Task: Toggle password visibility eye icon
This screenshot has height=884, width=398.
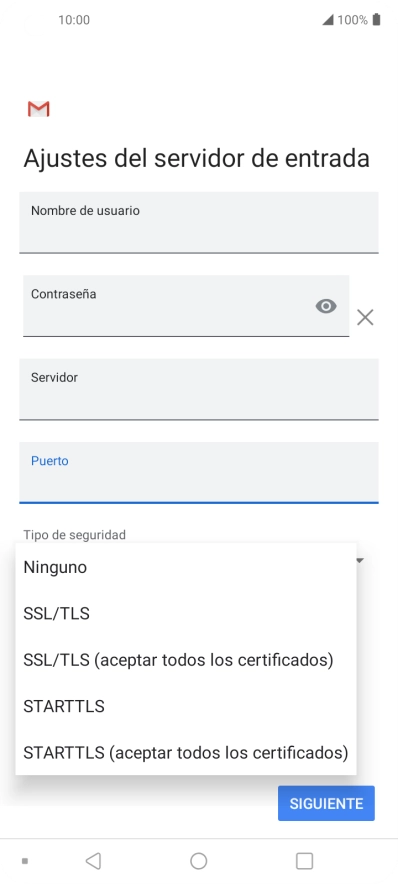Action: tap(326, 306)
